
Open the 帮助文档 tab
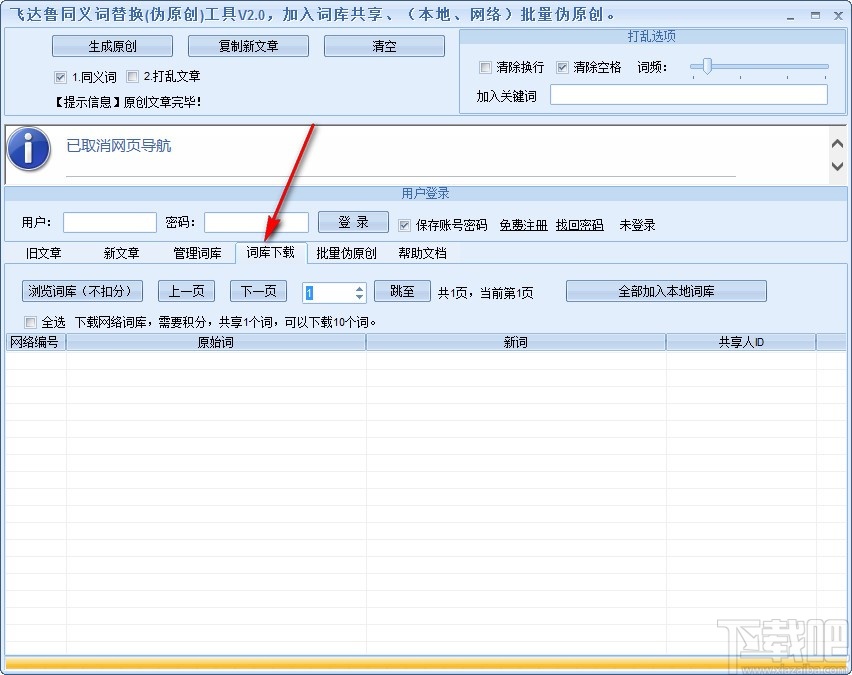tap(422, 253)
